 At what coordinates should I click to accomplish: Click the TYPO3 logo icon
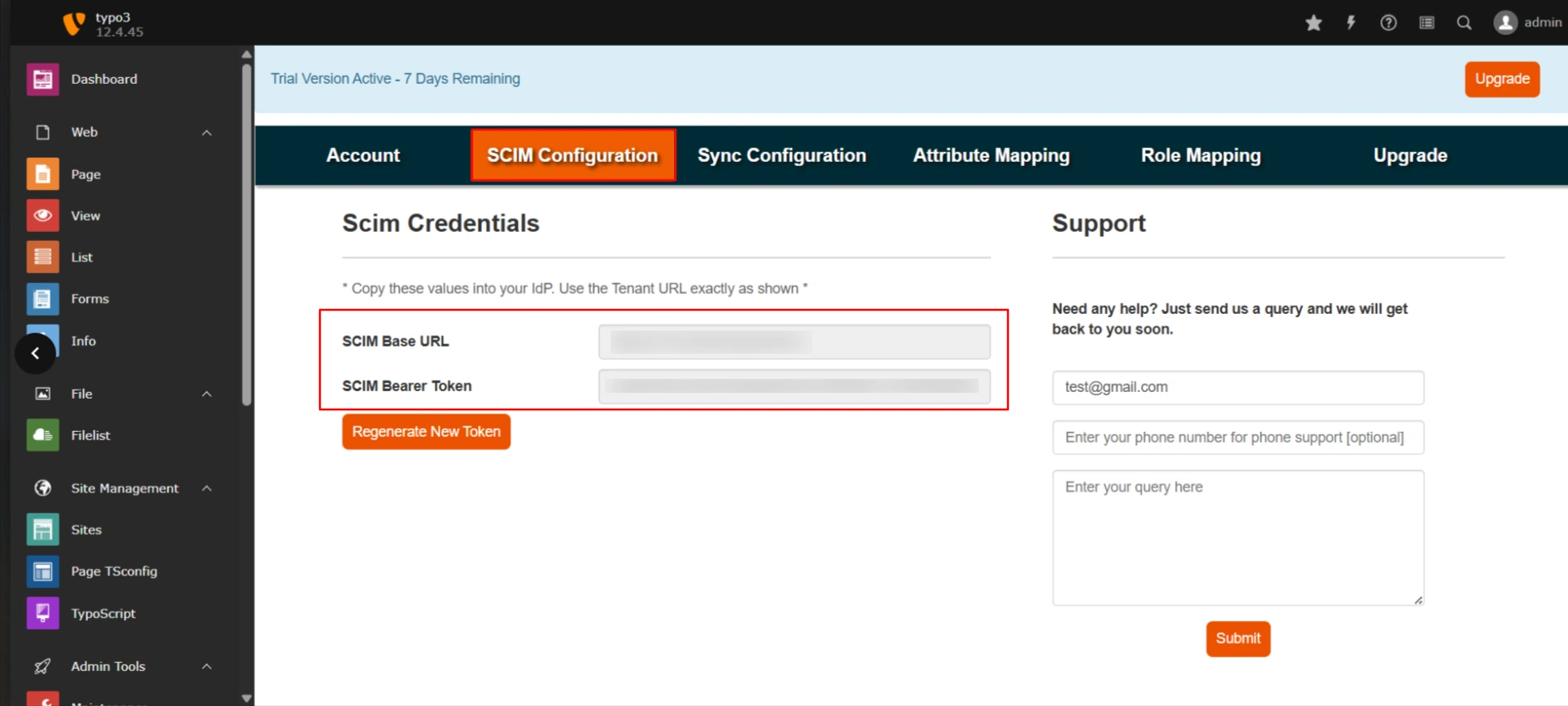[74, 23]
